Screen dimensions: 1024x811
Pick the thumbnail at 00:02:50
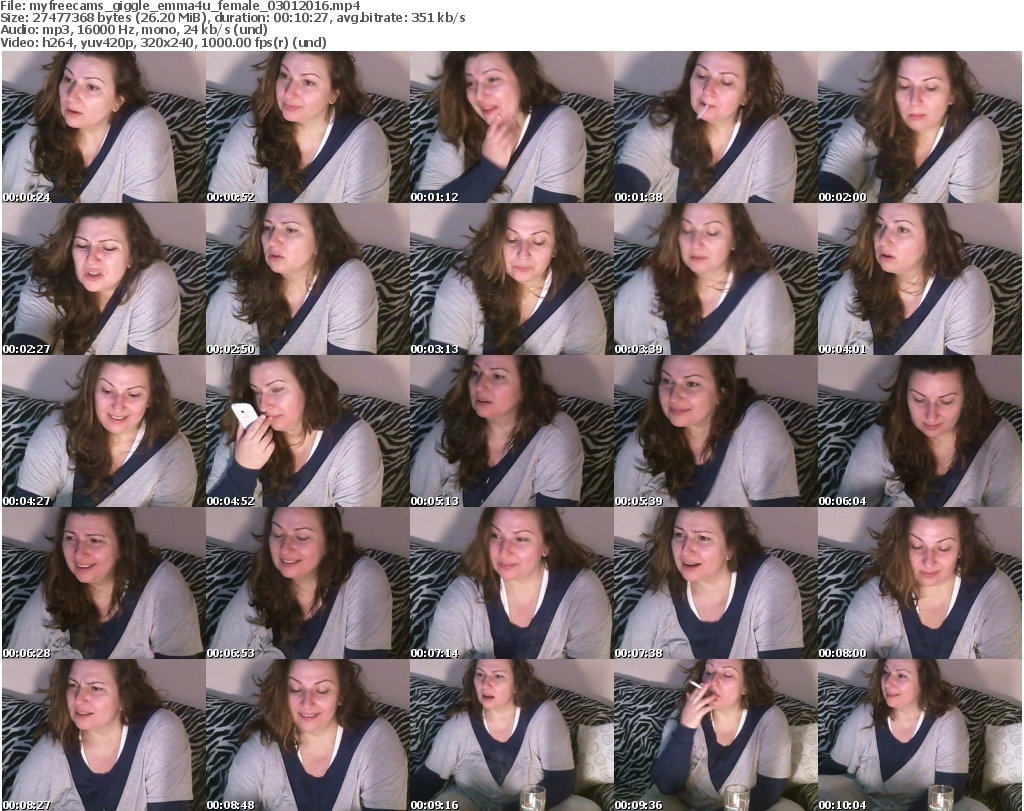coord(308,279)
